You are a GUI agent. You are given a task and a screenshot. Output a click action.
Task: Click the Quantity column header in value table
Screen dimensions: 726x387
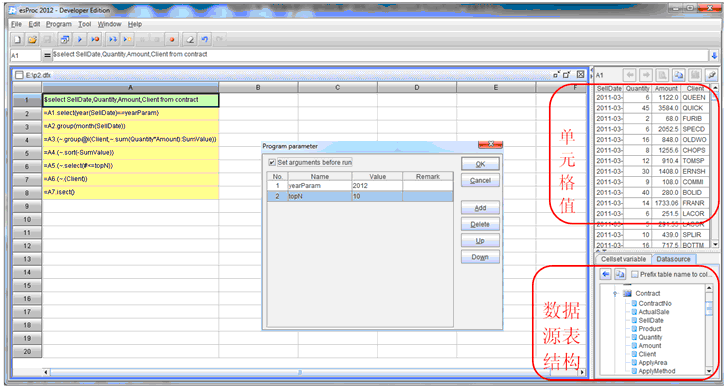click(637, 88)
